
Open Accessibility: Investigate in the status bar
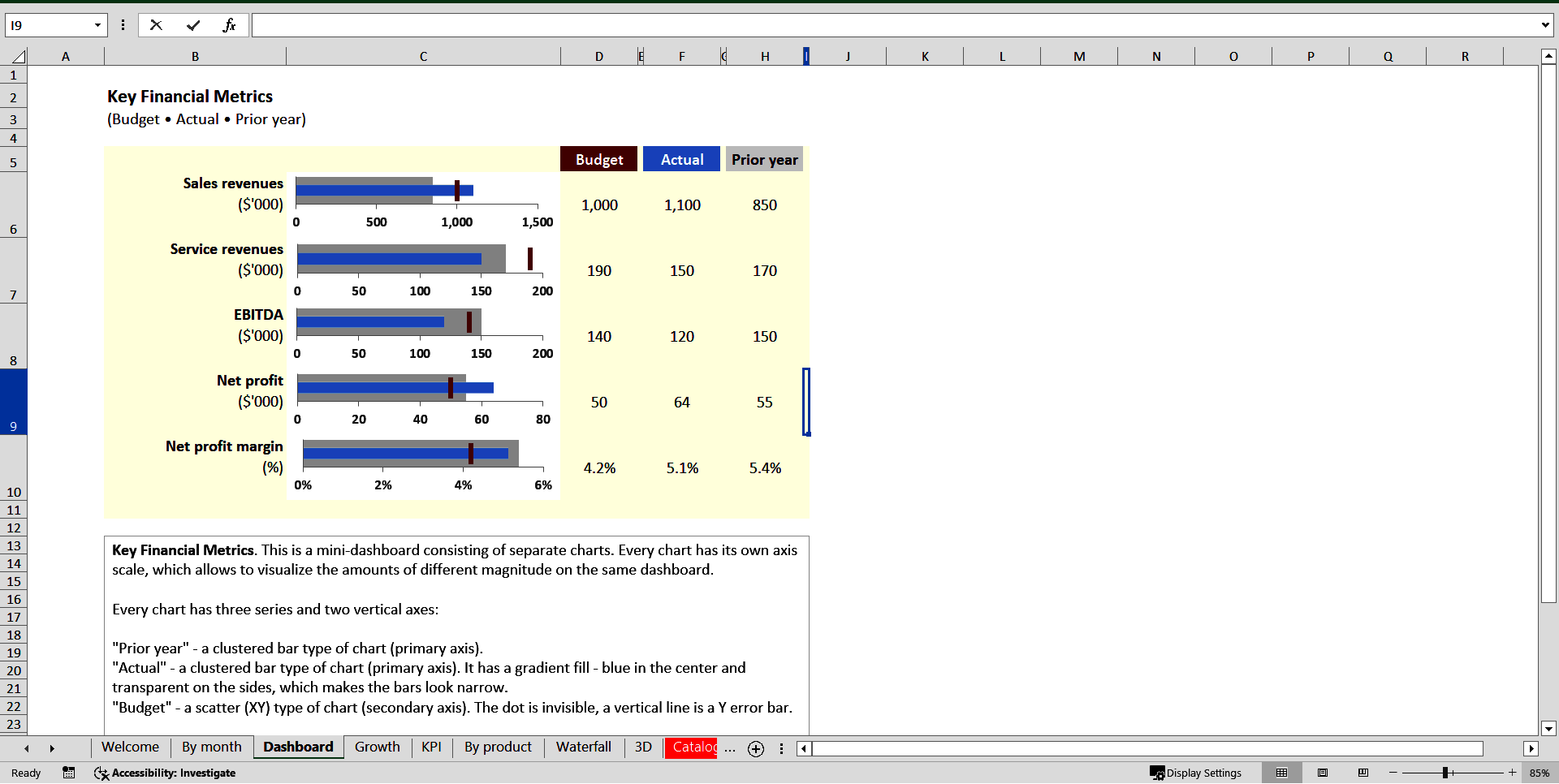(x=165, y=773)
